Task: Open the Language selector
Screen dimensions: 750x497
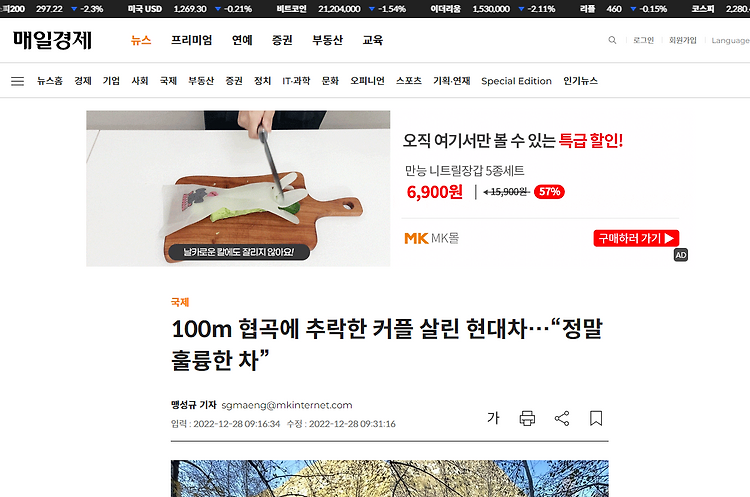Action: (x=730, y=41)
